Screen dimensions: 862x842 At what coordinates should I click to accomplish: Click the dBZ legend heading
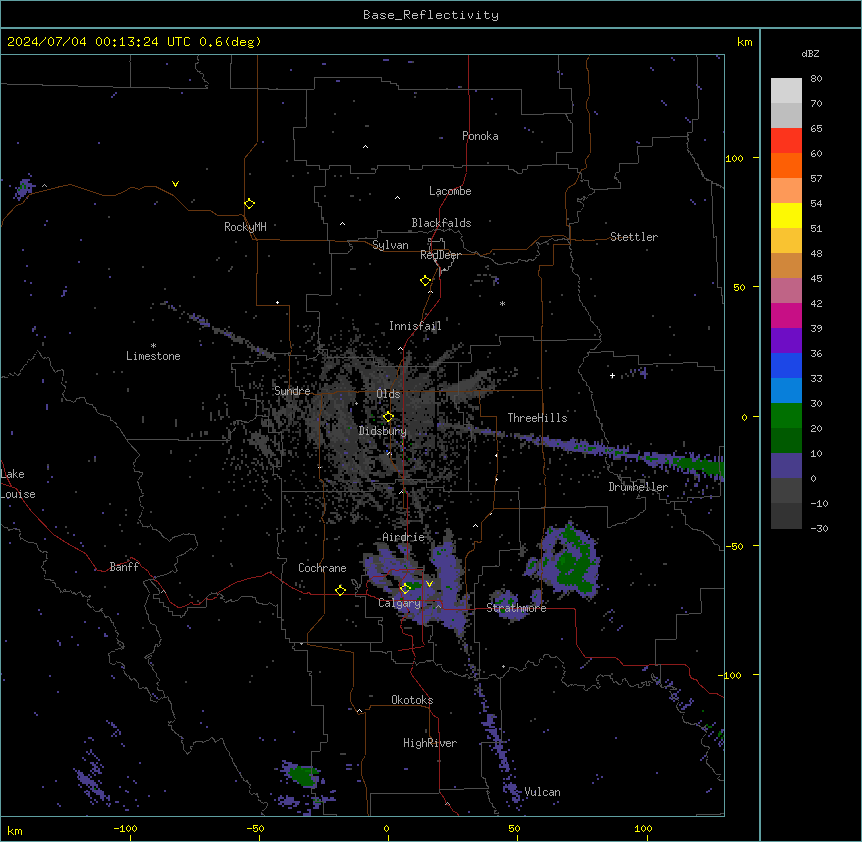[810, 54]
